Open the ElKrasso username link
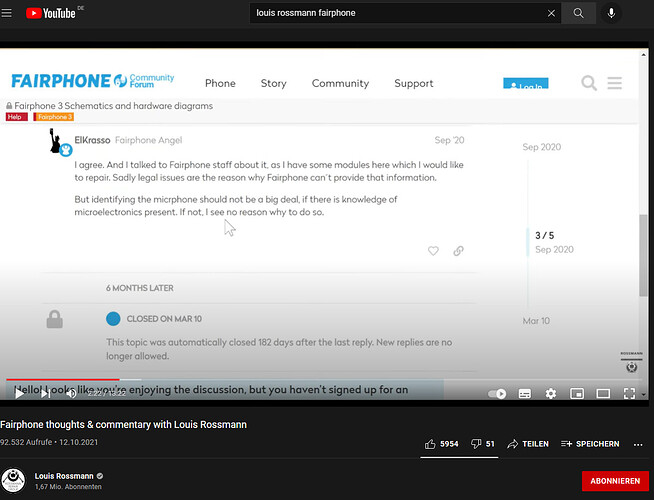Screen dimensions: 654x500 pos(92,140)
